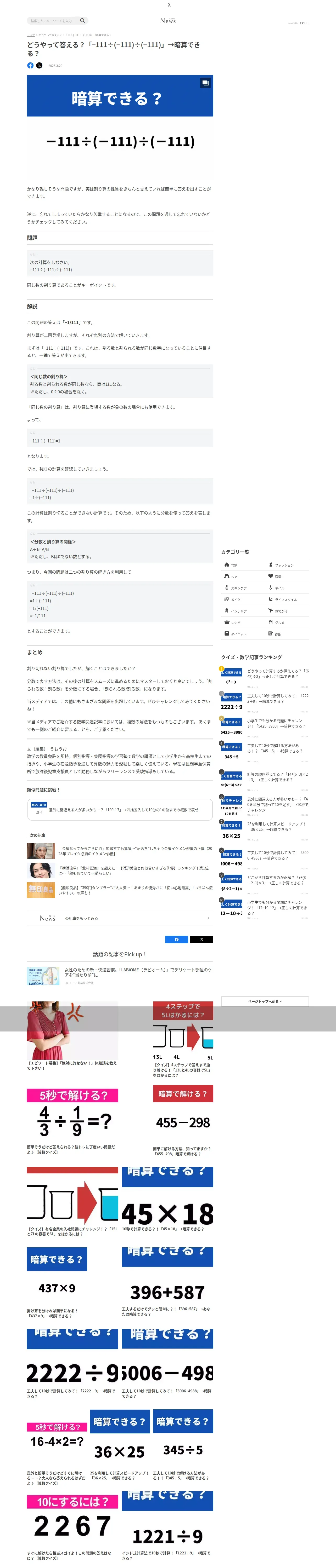Open the 455−298 mental math card

[x=183, y=1120]
